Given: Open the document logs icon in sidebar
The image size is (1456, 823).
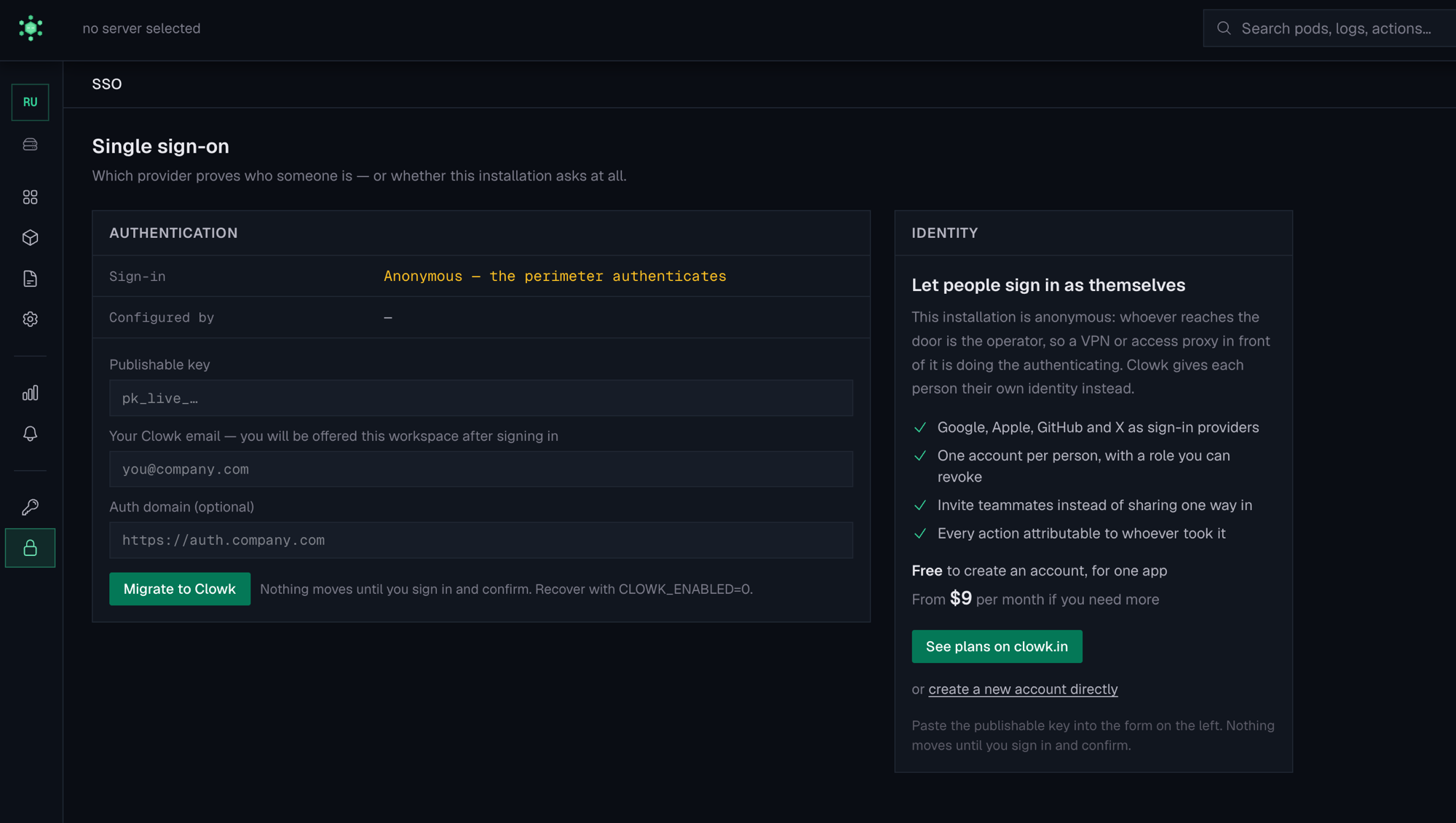Looking at the screenshot, I should click(x=31, y=279).
